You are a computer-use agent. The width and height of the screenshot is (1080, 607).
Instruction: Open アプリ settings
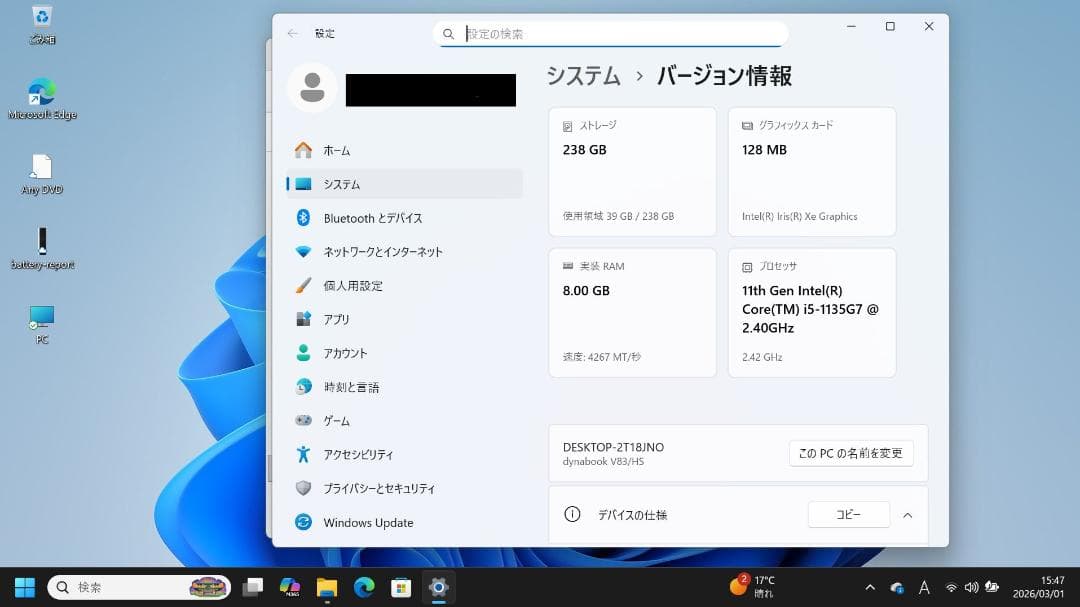coord(404,319)
